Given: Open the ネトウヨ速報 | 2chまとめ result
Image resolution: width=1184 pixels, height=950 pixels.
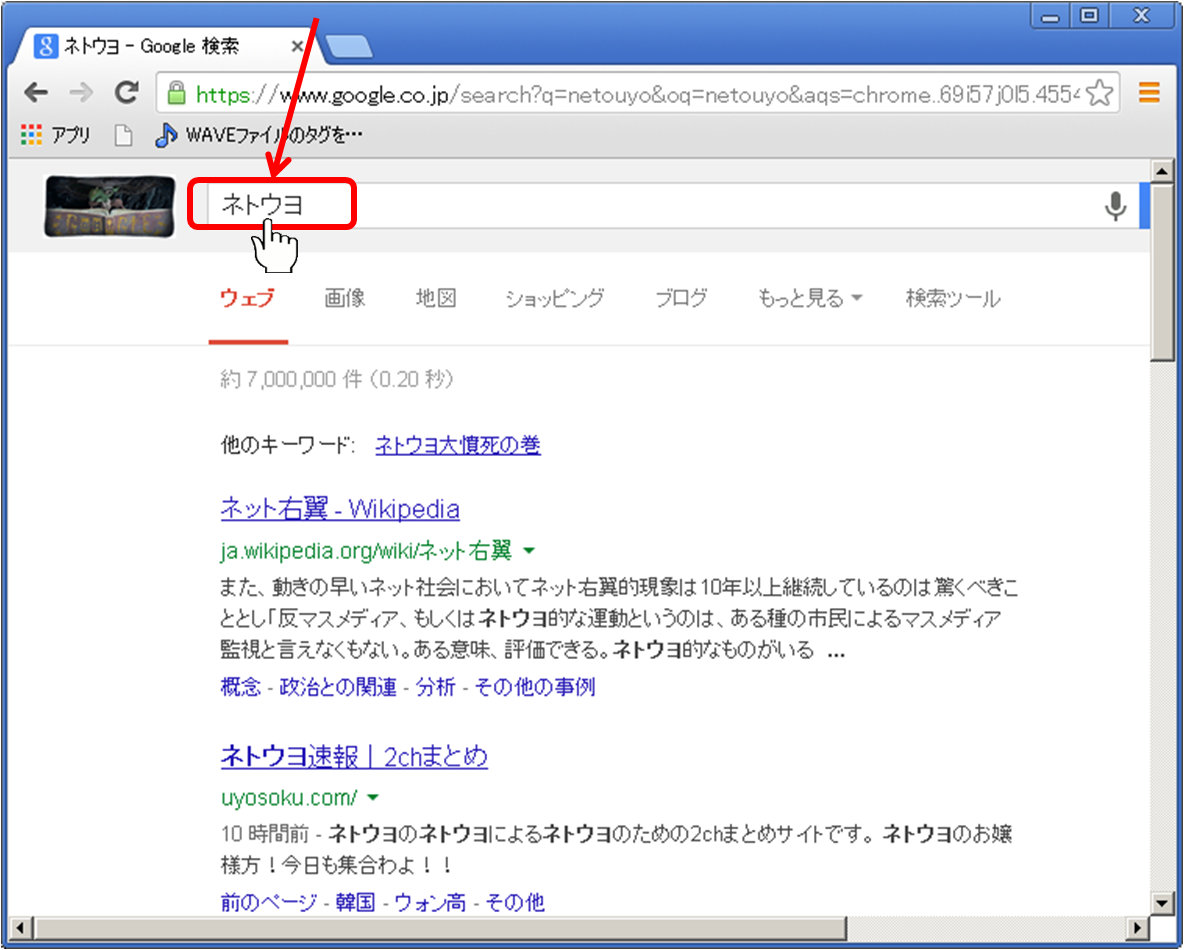Looking at the screenshot, I should click(354, 757).
